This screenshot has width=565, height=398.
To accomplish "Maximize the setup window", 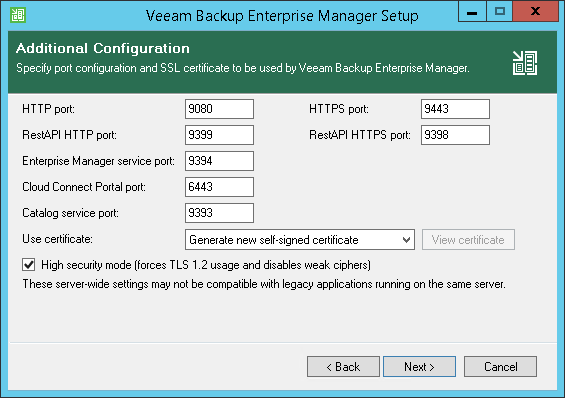I will (x=499, y=12).
